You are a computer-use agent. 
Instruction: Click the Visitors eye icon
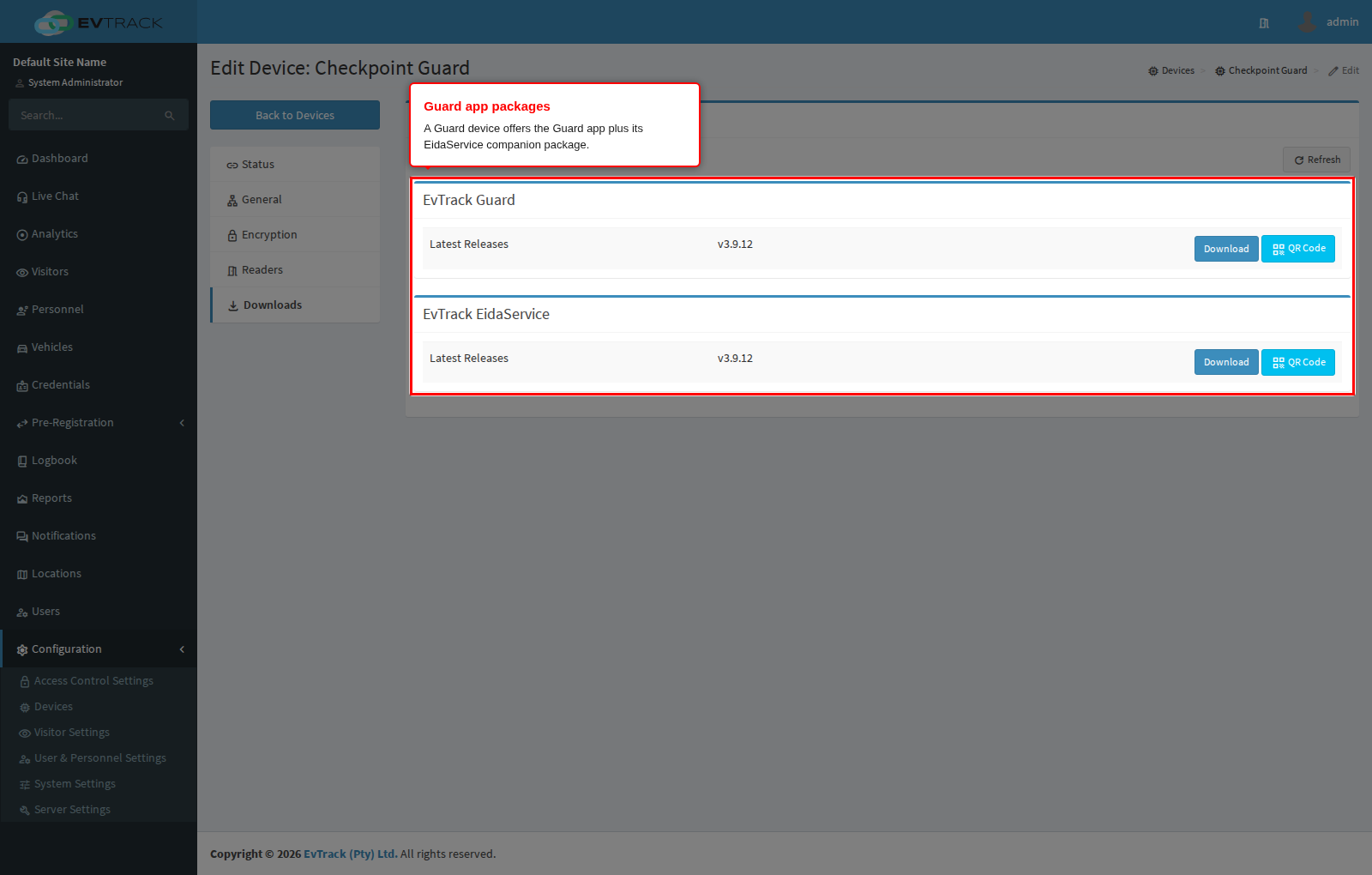(22, 273)
